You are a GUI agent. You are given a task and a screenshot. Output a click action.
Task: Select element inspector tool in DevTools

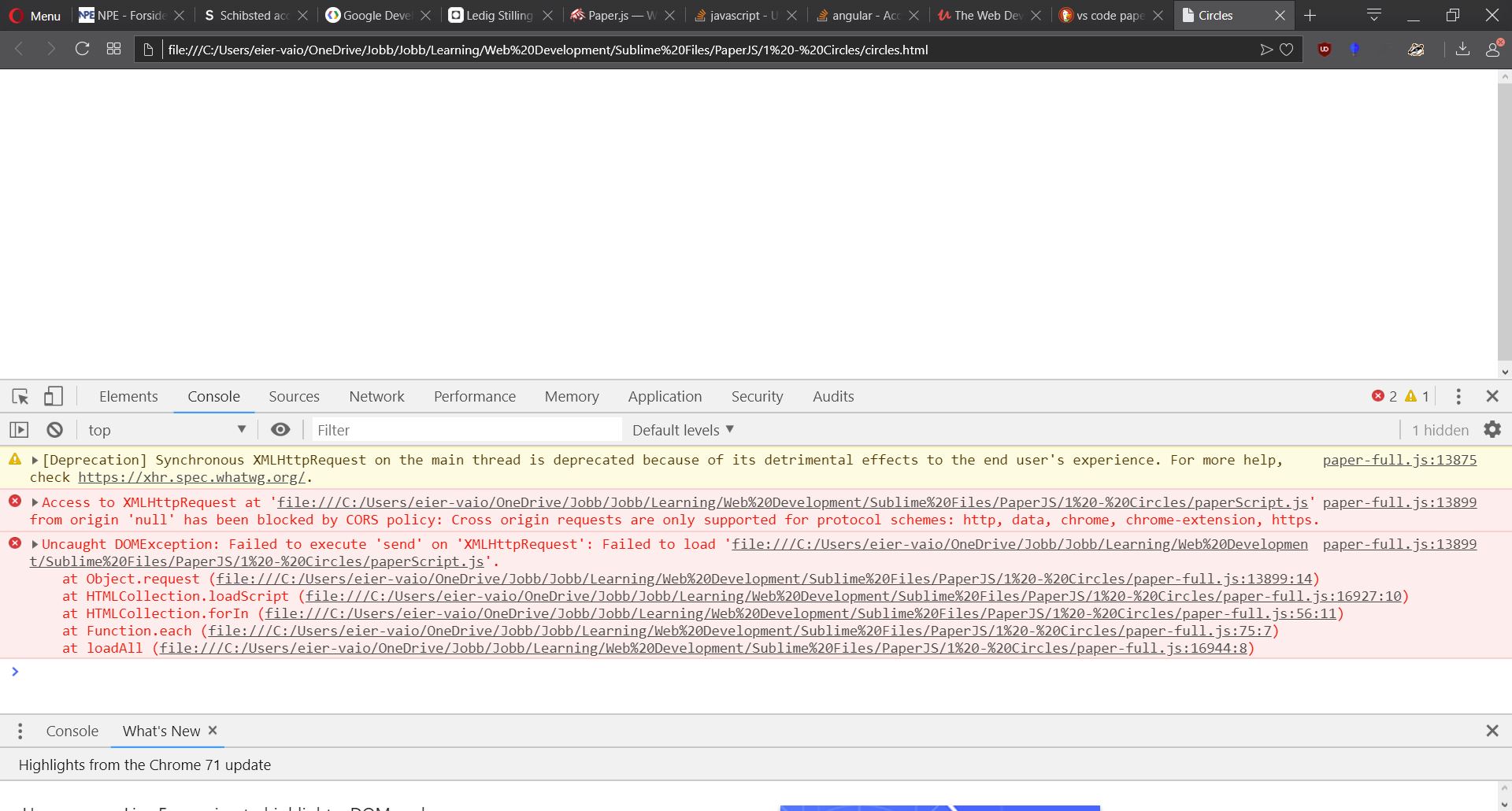20,396
